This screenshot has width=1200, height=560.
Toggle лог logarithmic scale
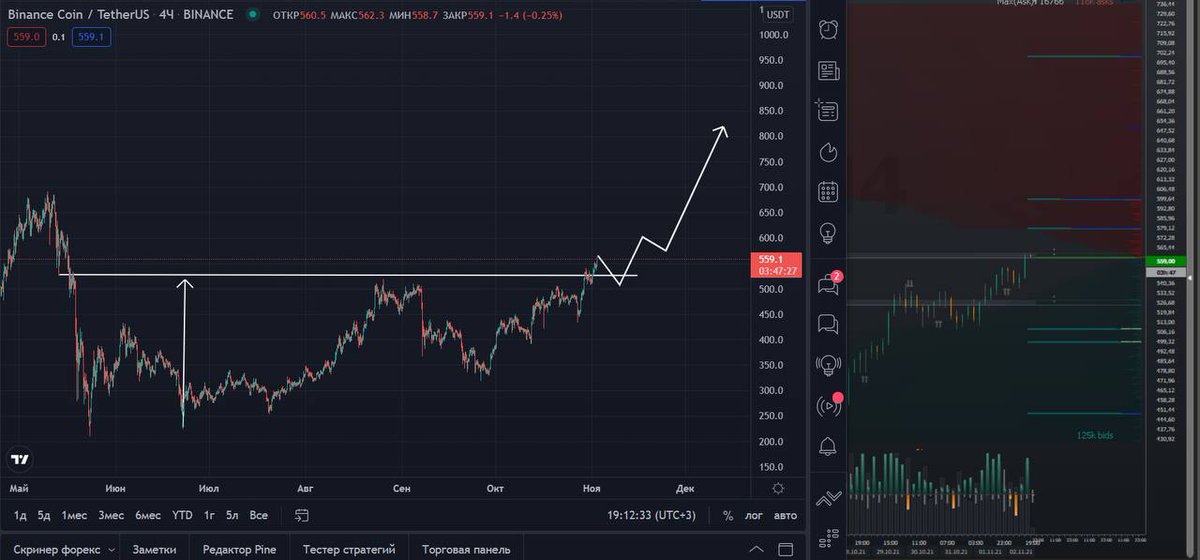[x=754, y=515]
